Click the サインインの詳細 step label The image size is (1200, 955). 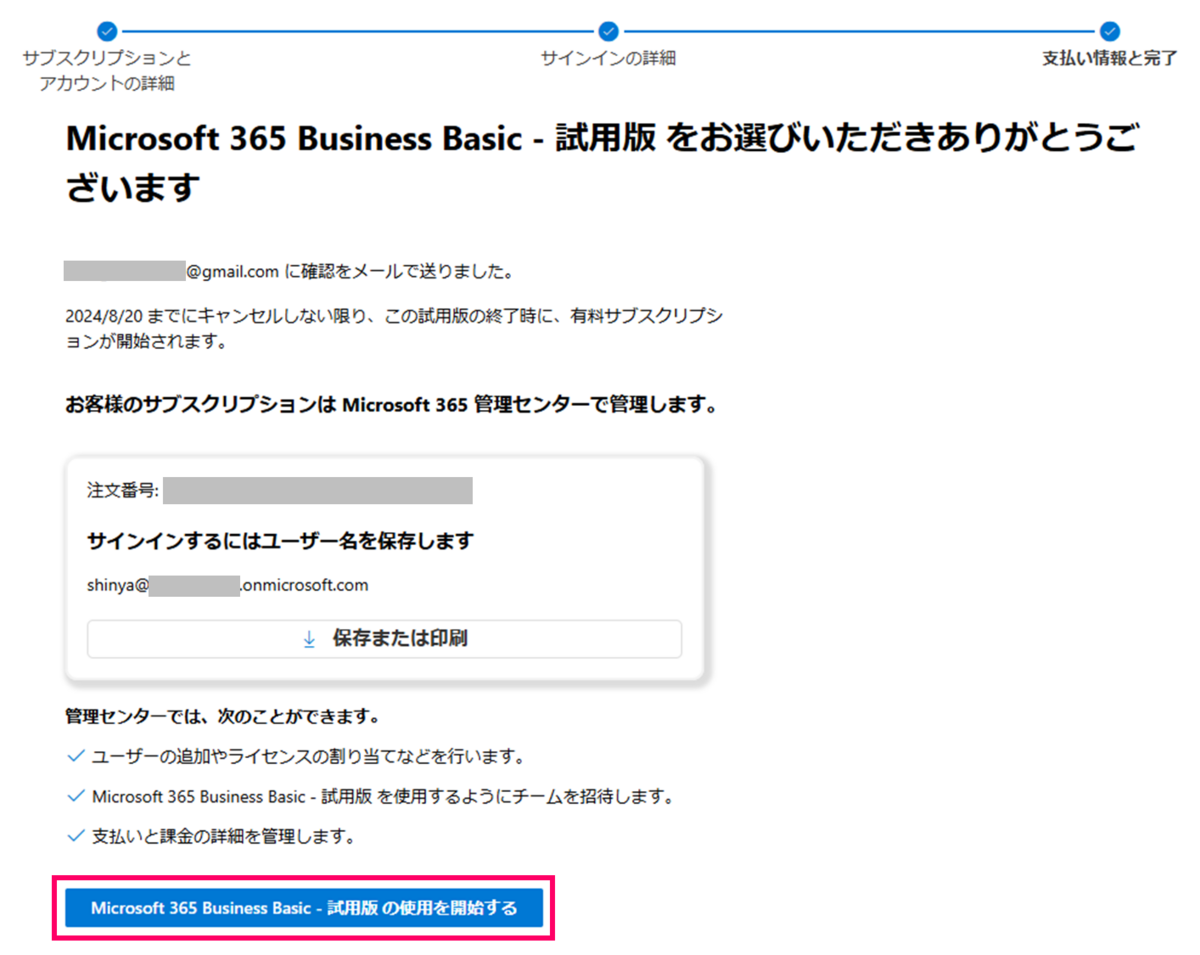tap(608, 58)
